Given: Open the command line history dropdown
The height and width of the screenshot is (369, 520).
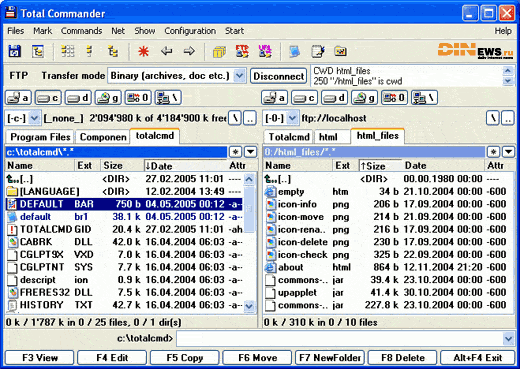Looking at the screenshot, I should click(508, 339).
